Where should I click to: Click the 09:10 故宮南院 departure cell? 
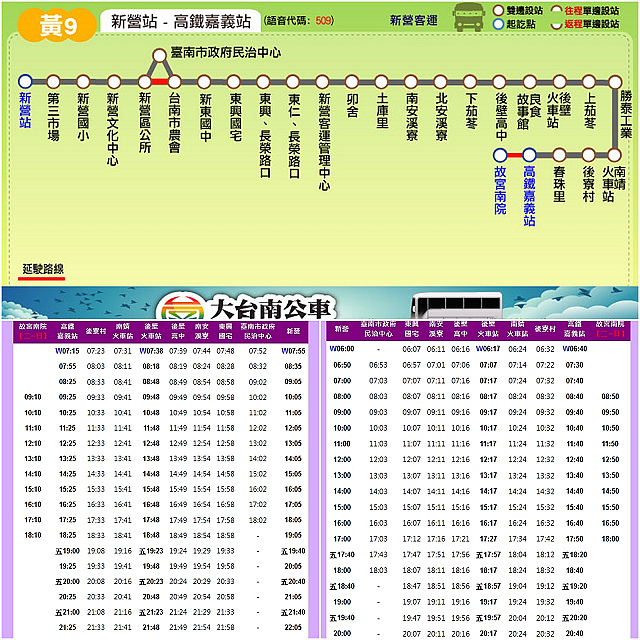point(33,397)
